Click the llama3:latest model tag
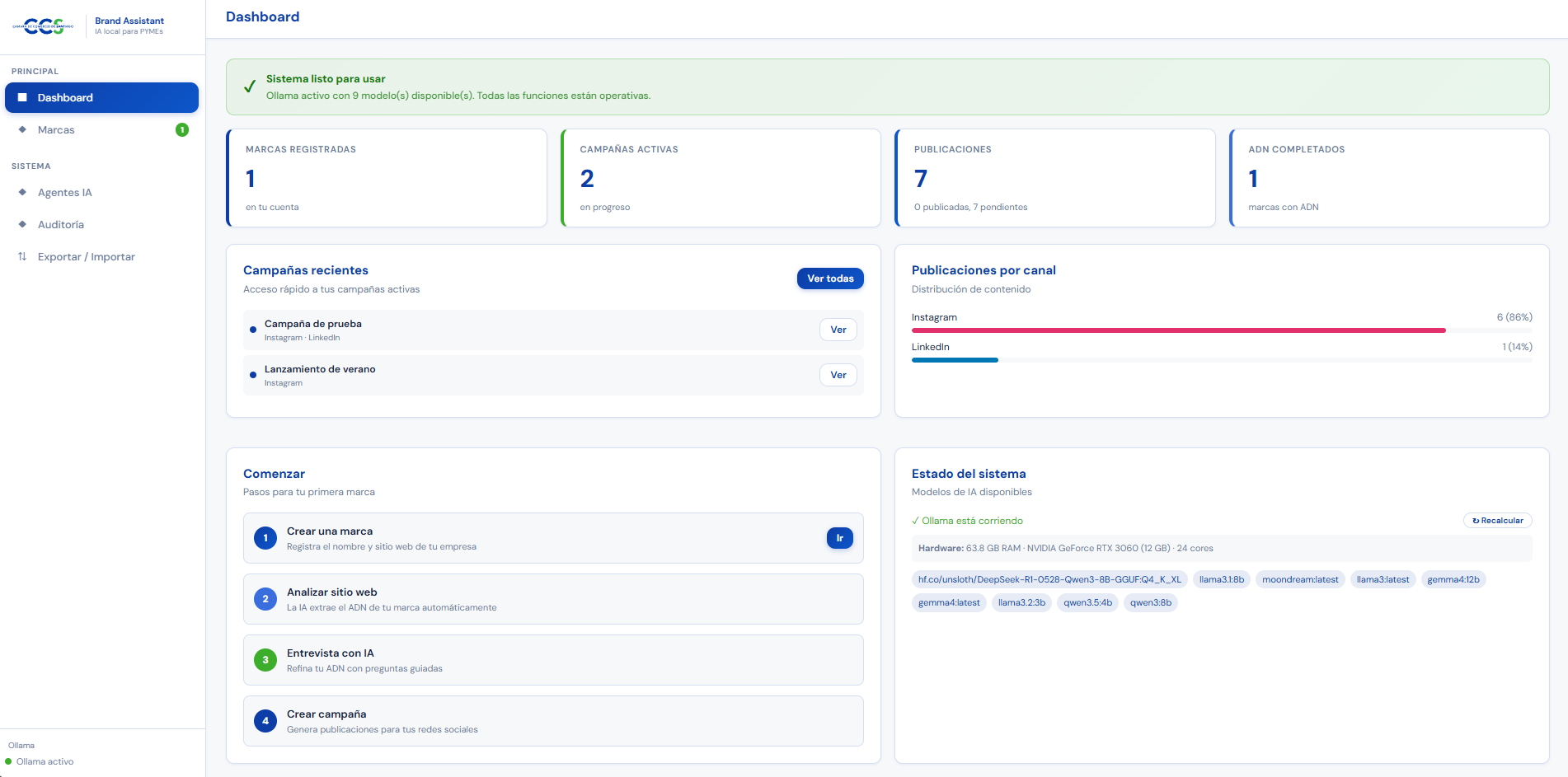1568x777 pixels. (x=1383, y=579)
